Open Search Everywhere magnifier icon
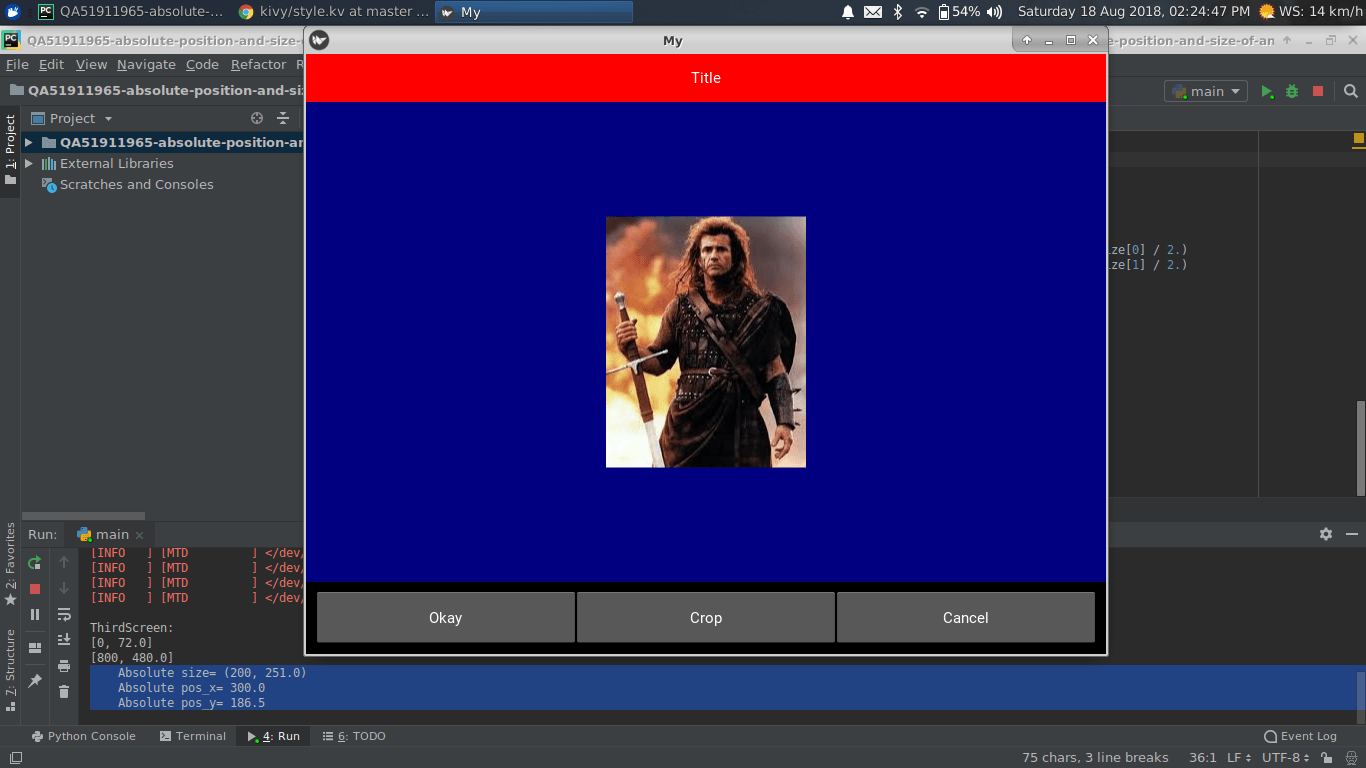The height and width of the screenshot is (768, 1366). [x=1351, y=91]
